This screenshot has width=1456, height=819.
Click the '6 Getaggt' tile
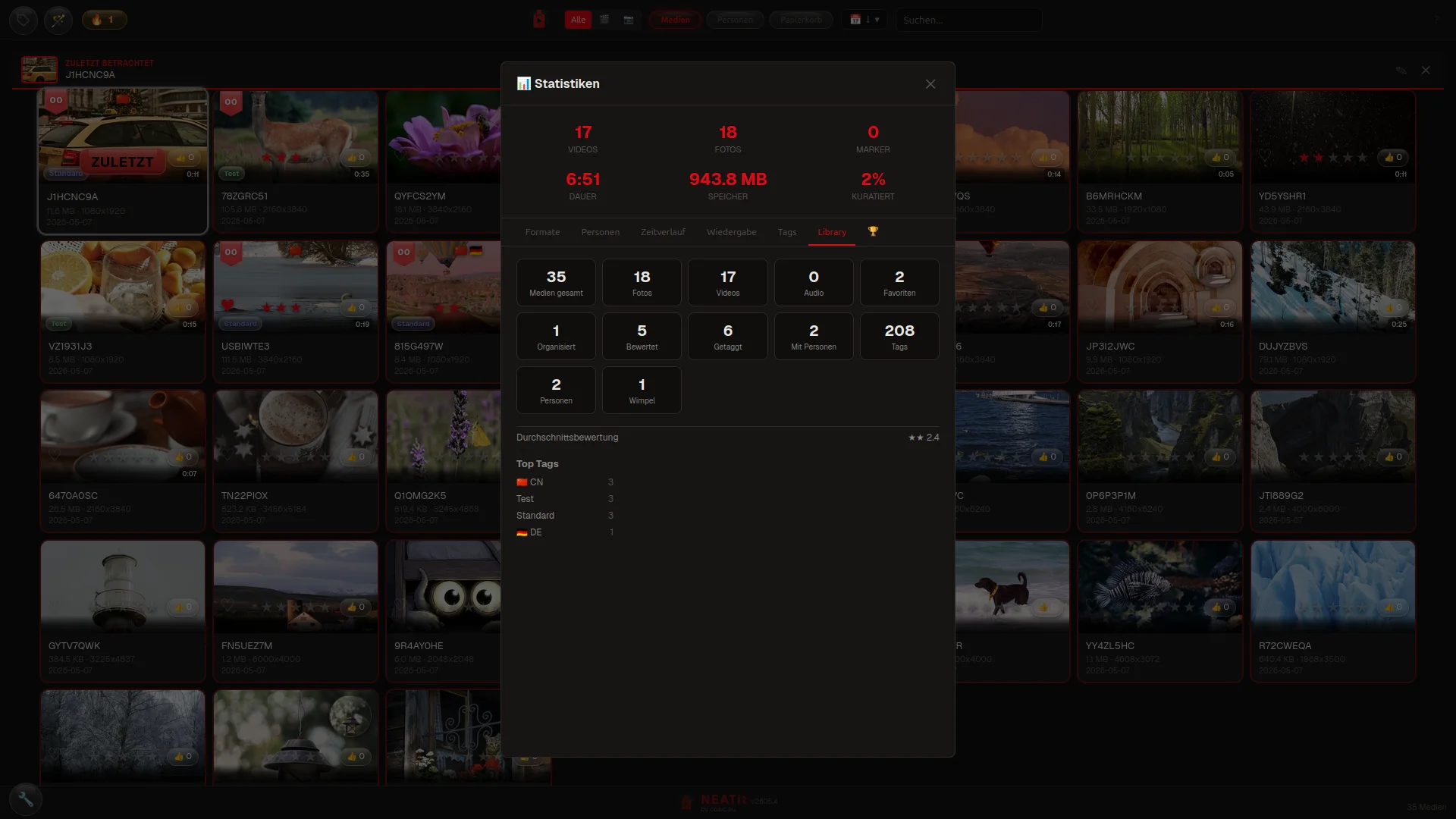[x=728, y=336]
